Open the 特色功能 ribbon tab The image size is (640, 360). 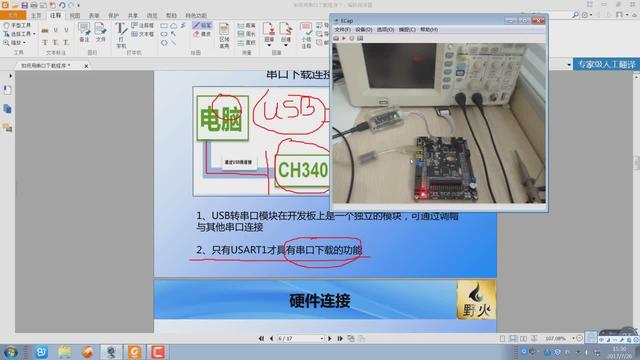tap(196, 16)
